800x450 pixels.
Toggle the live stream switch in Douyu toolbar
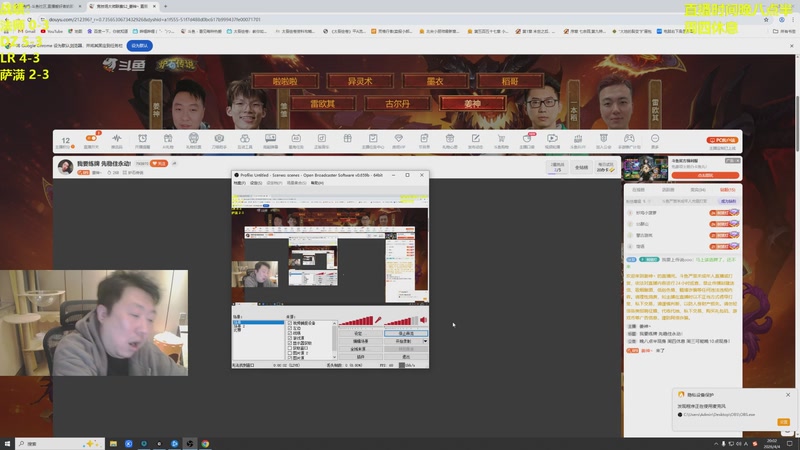click(x=91, y=138)
